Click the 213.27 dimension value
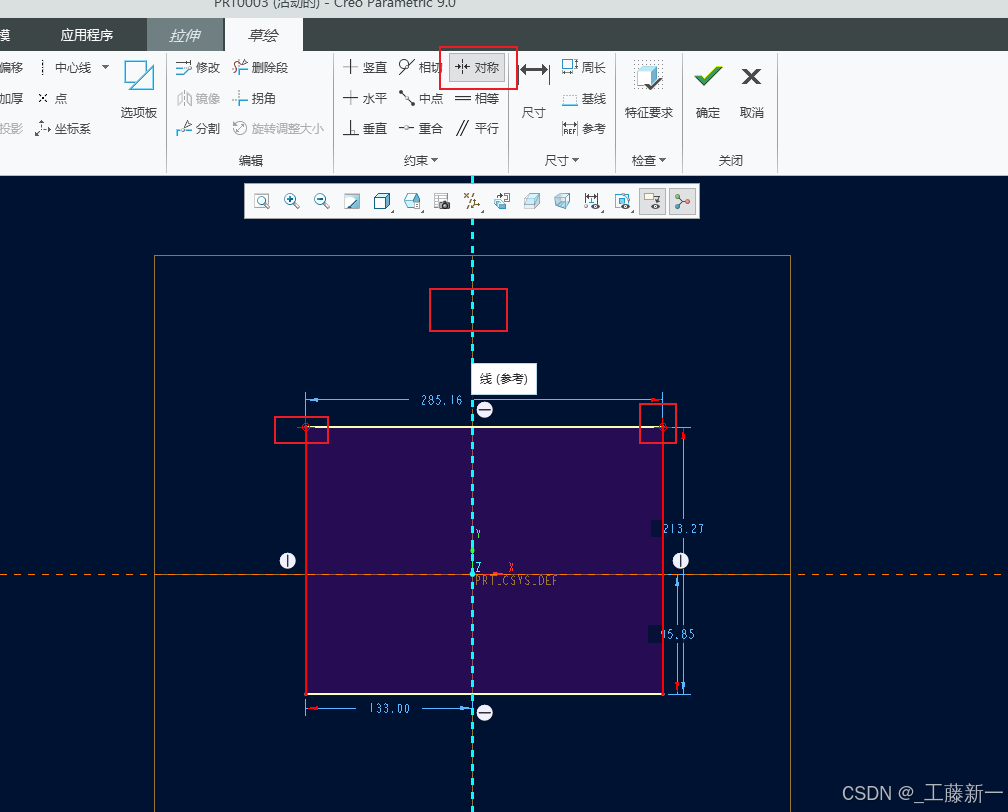The height and width of the screenshot is (812, 1008). 683,528
